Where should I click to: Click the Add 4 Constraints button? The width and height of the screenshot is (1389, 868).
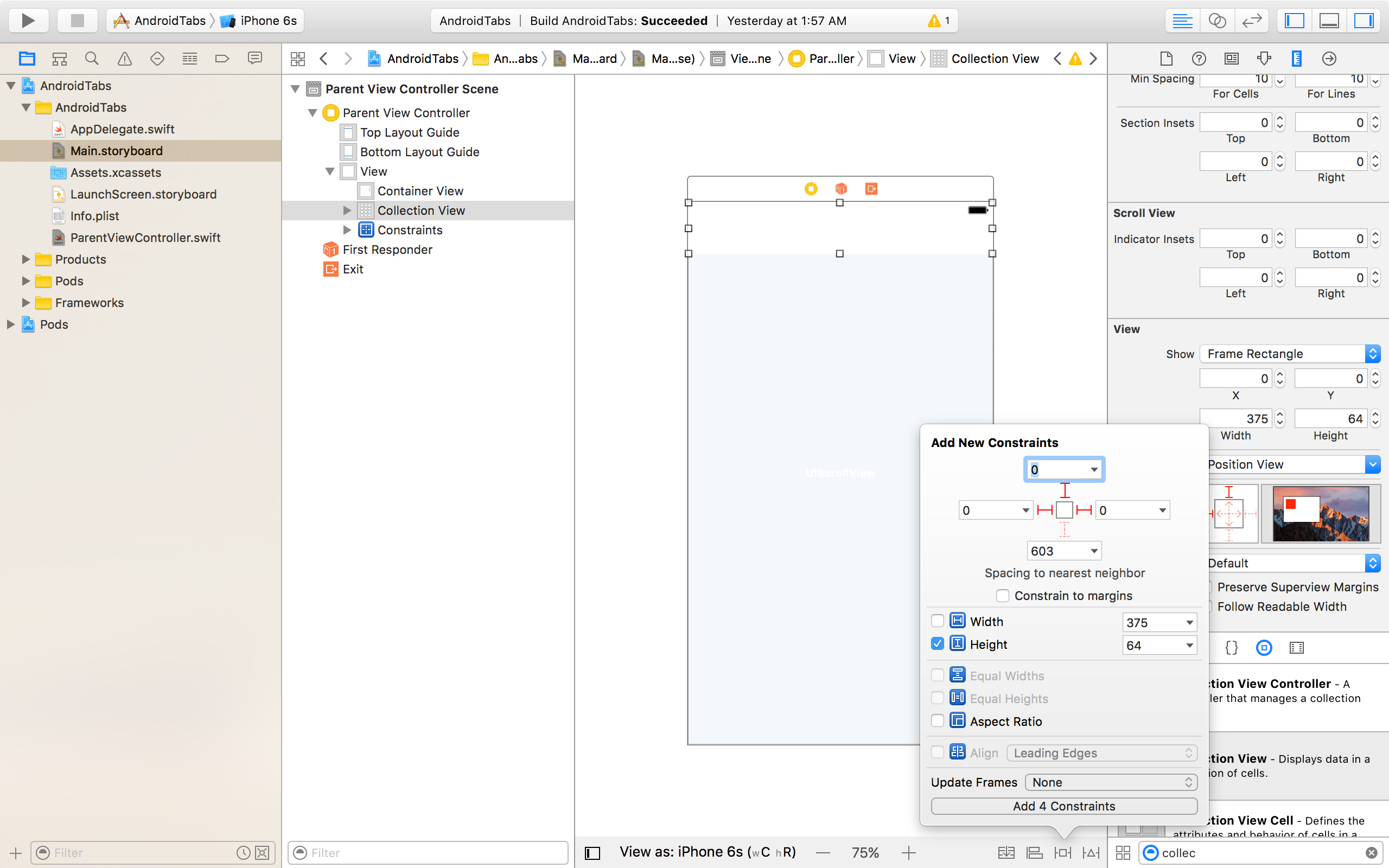coord(1063,806)
